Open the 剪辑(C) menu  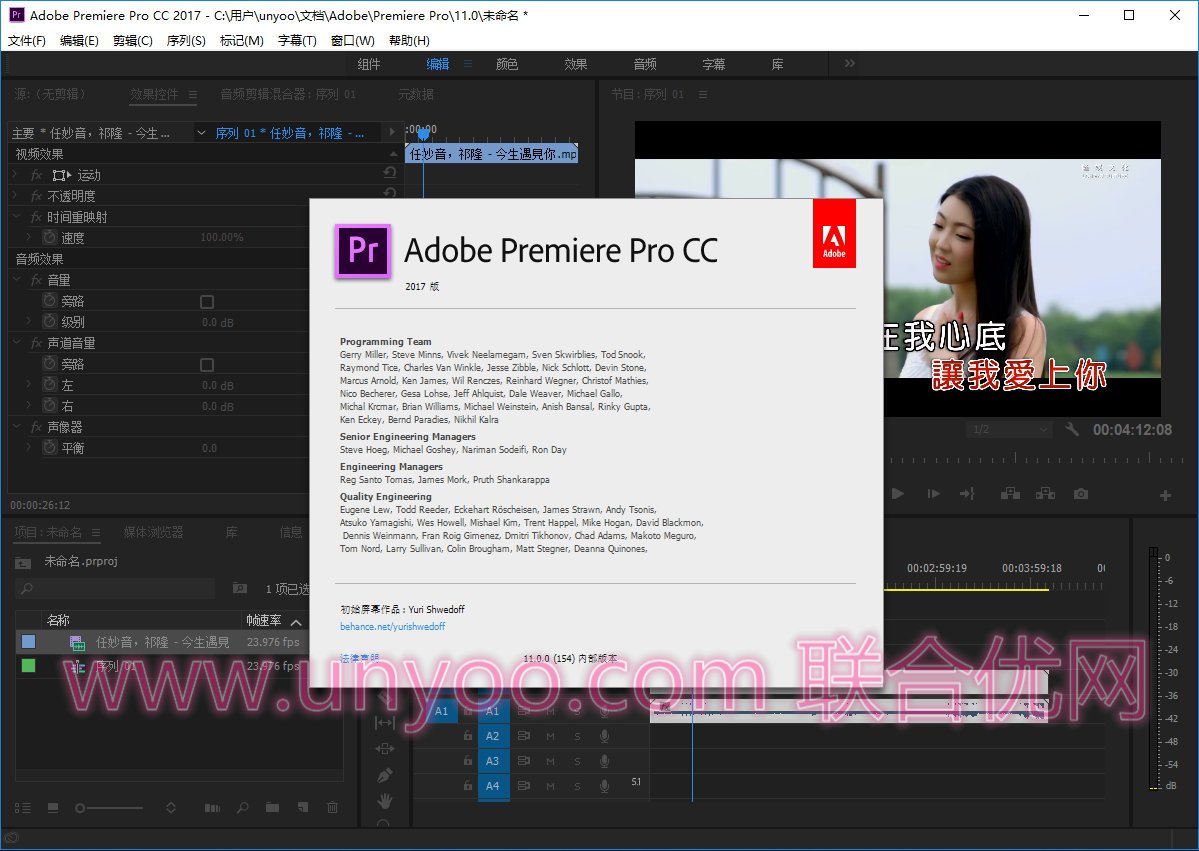[x=132, y=41]
